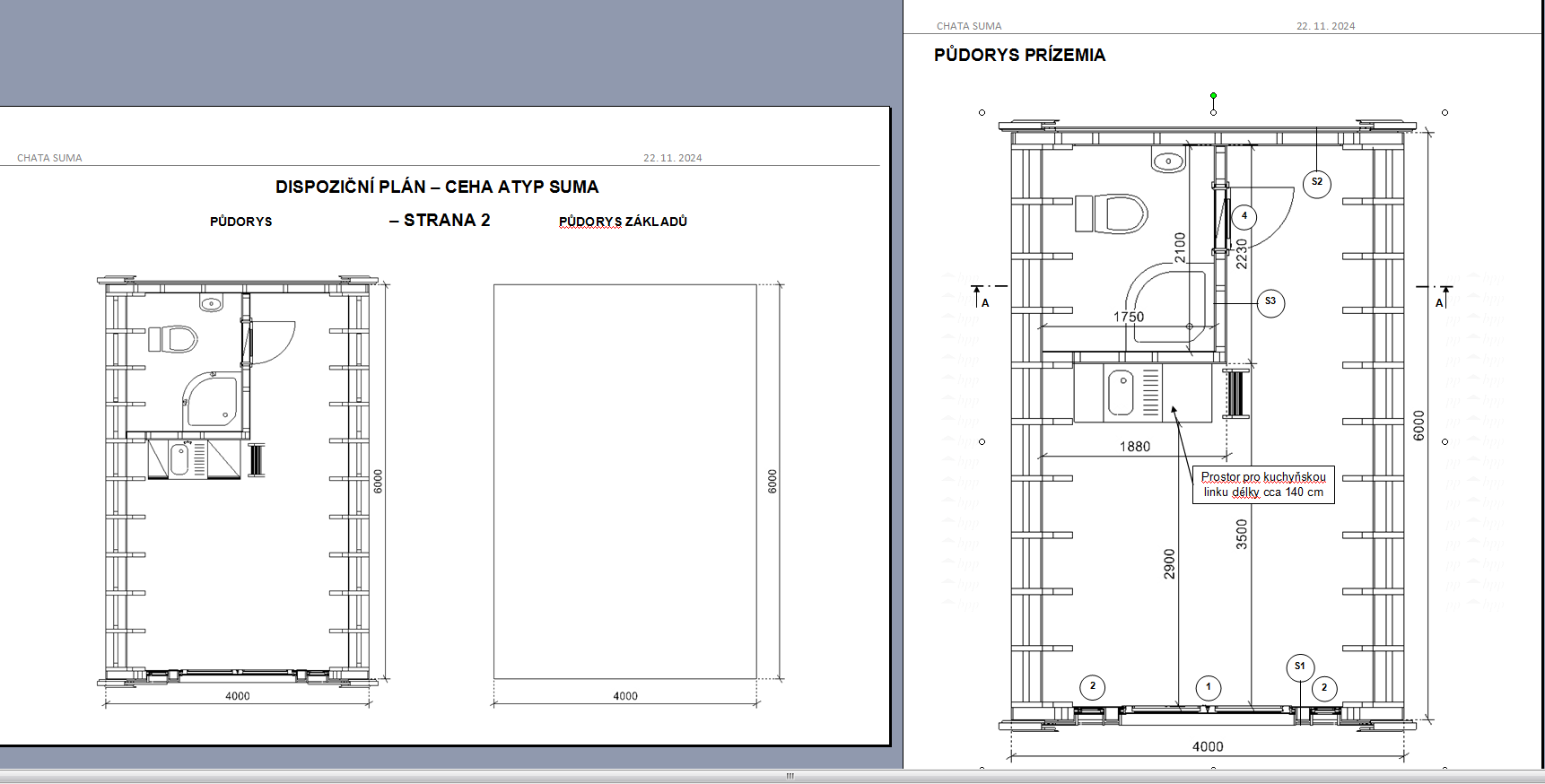1545x784 pixels.
Task: Select the empty foundation rectangle on the left page
Action: coord(625,482)
